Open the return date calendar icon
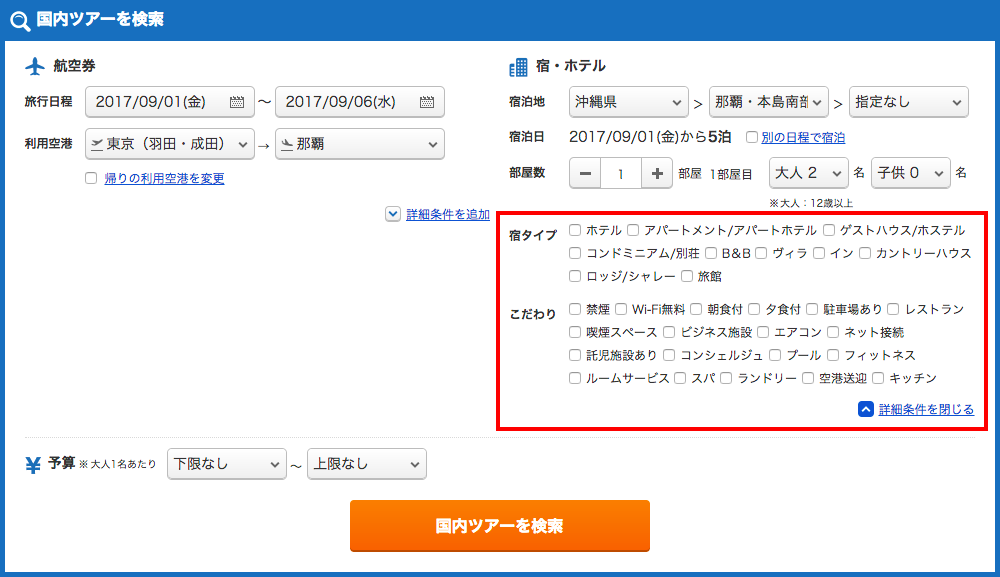Screen dimensions: 1000x577 (x=427, y=102)
